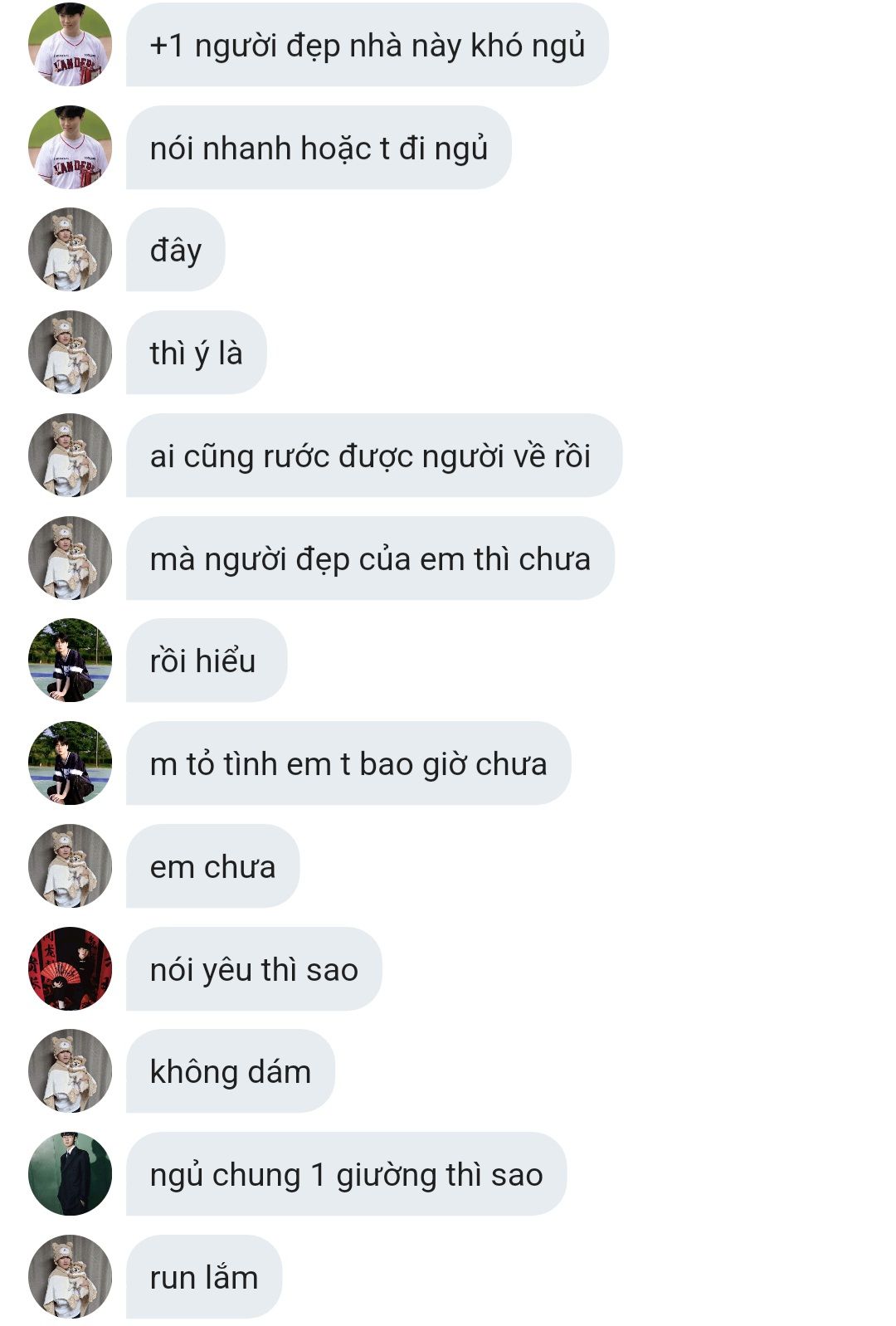
Task: Select message "mà người đẹp của em thì chưa"
Action: click(370, 558)
